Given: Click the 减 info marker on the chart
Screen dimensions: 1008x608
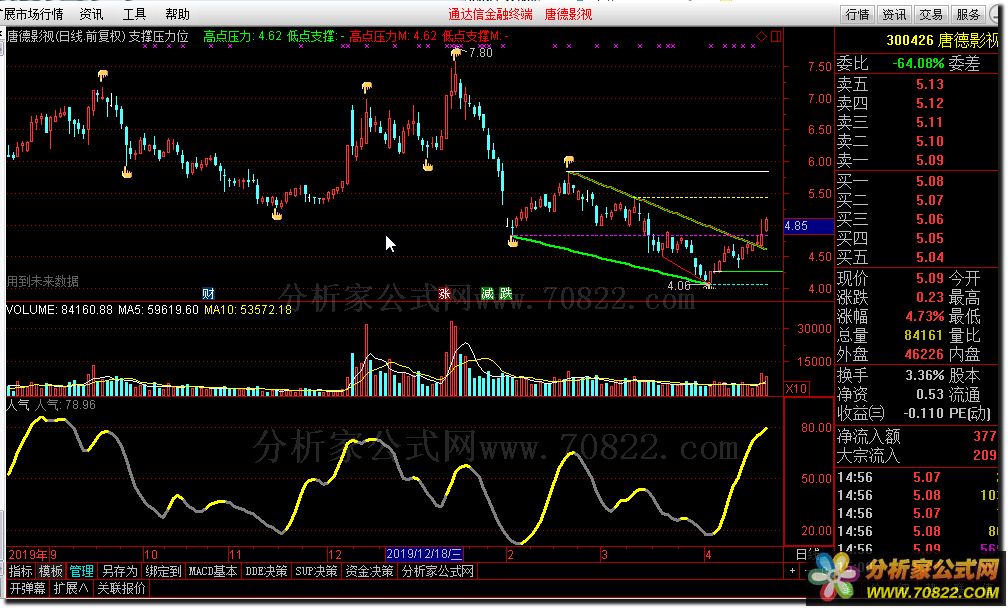Looking at the screenshot, I should click(x=487, y=294).
